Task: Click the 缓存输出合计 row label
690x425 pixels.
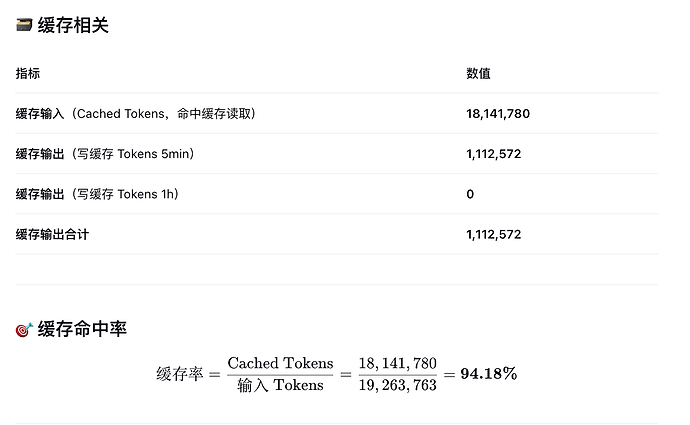Action: pos(52,234)
